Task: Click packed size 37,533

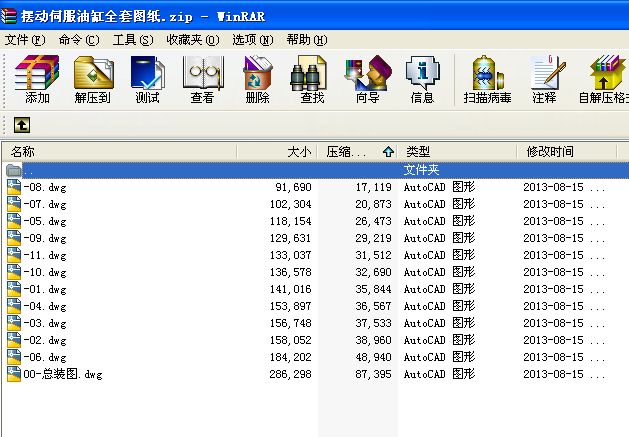Action: click(x=373, y=323)
